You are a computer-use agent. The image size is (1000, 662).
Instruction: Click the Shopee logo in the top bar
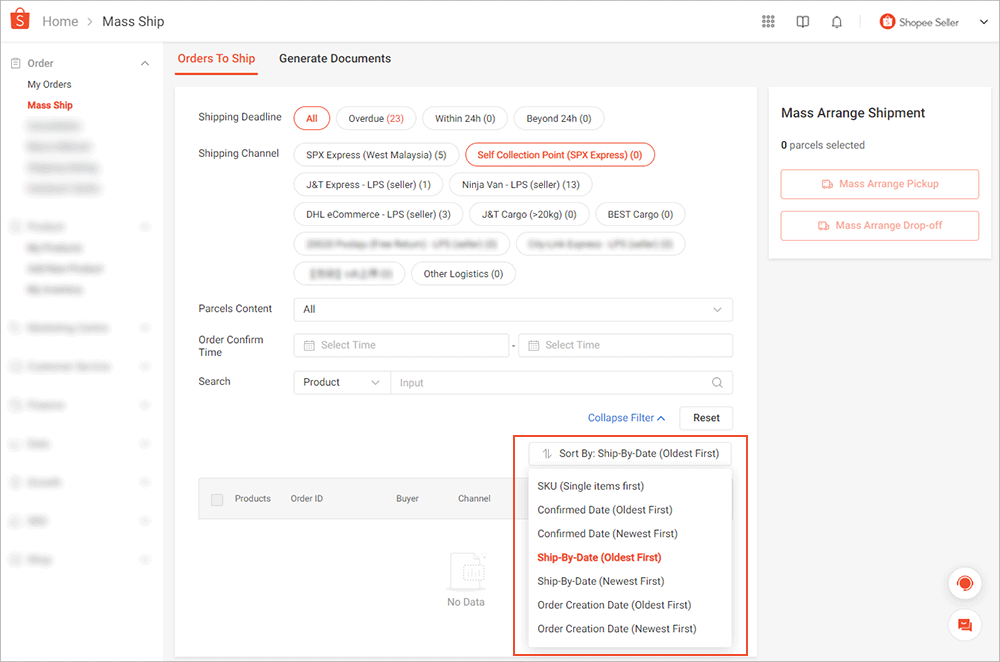[x=19, y=20]
